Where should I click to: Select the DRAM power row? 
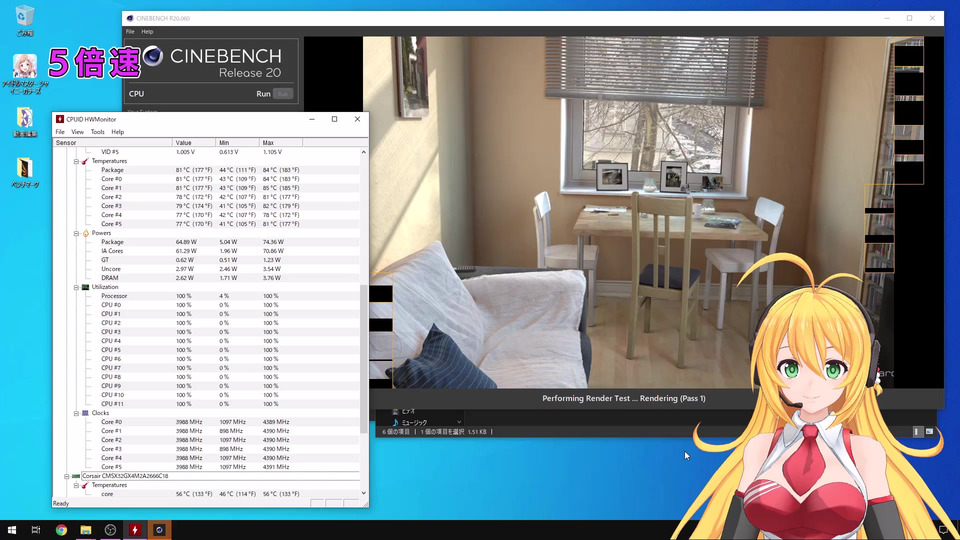[206, 278]
